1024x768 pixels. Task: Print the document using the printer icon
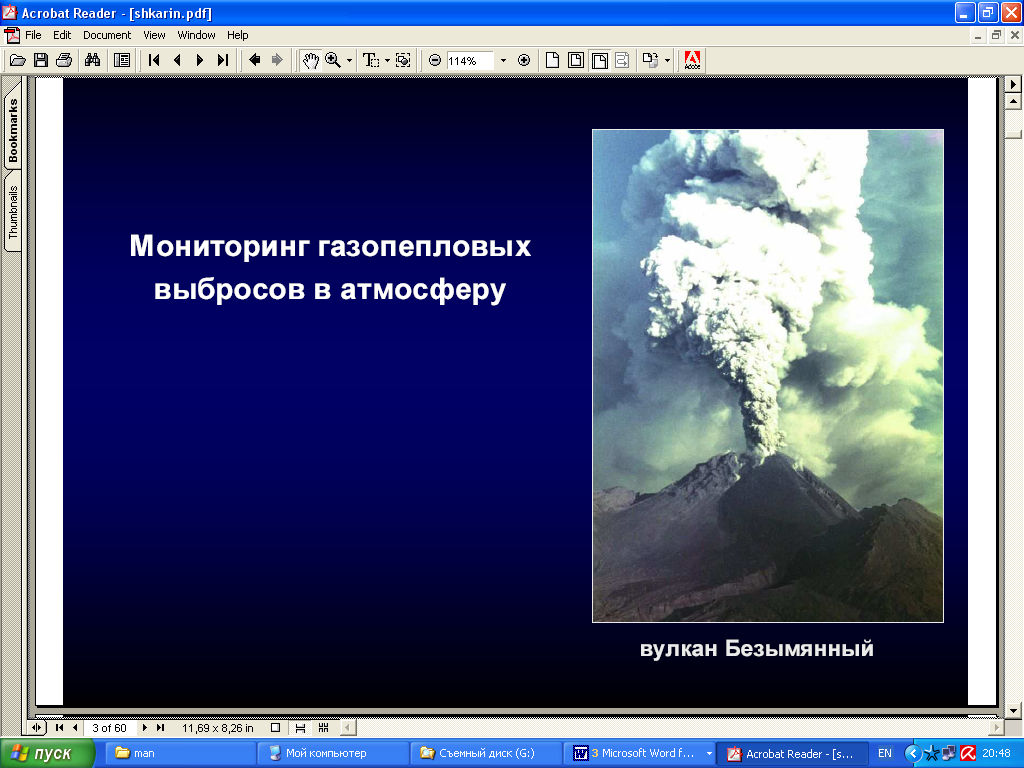point(64,61)
